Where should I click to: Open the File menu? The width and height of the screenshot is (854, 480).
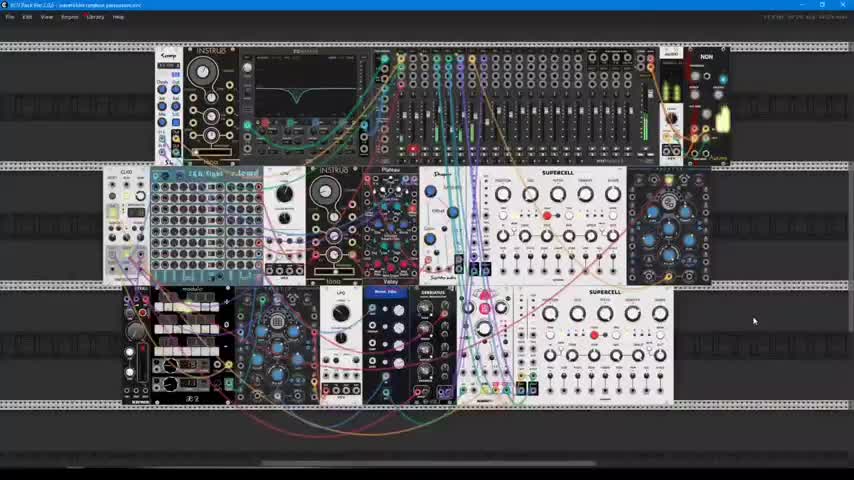coord(10,17)
